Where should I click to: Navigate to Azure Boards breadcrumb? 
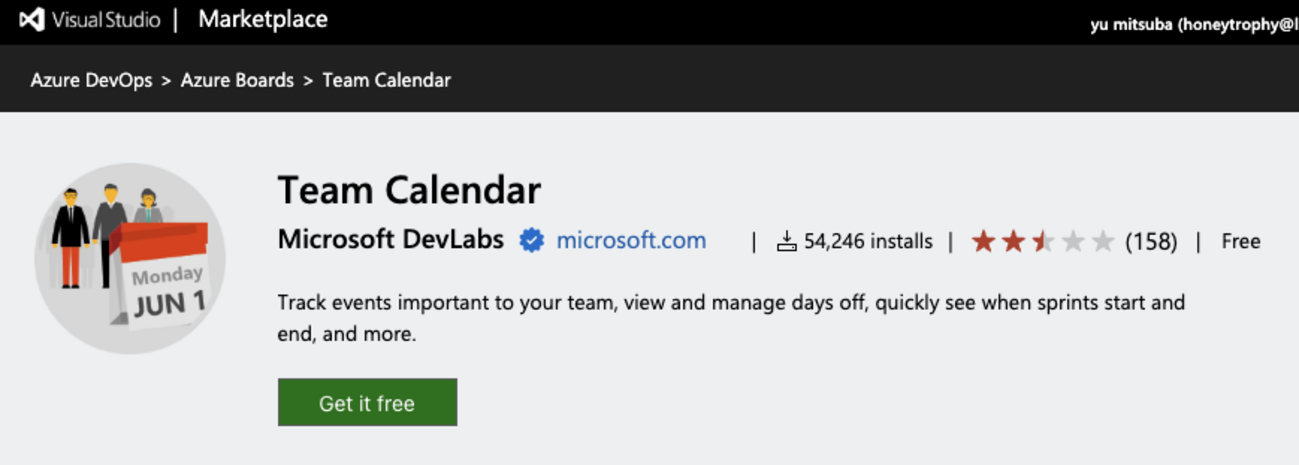(x=237, y=80)
